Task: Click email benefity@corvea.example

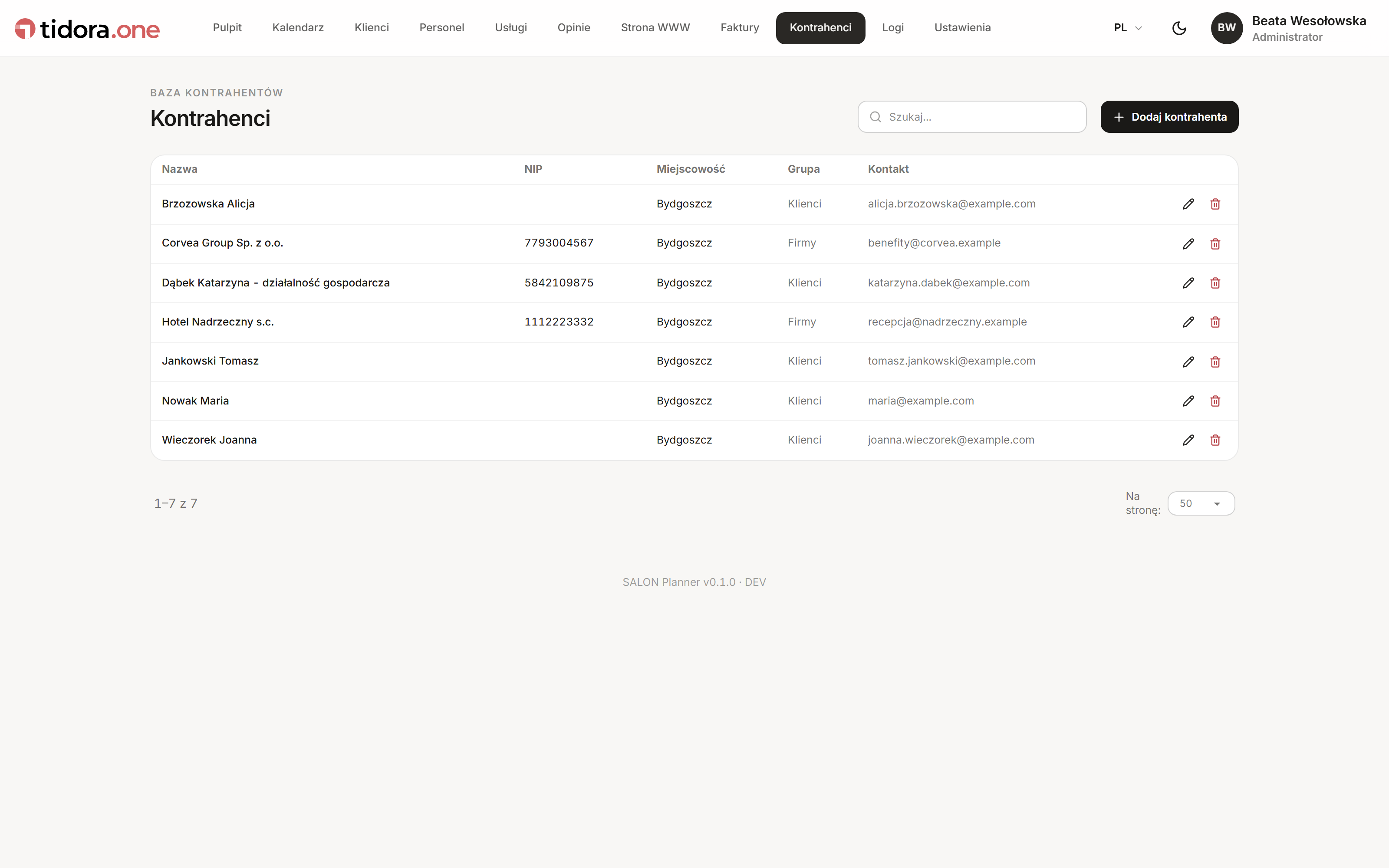Action: 934,243
